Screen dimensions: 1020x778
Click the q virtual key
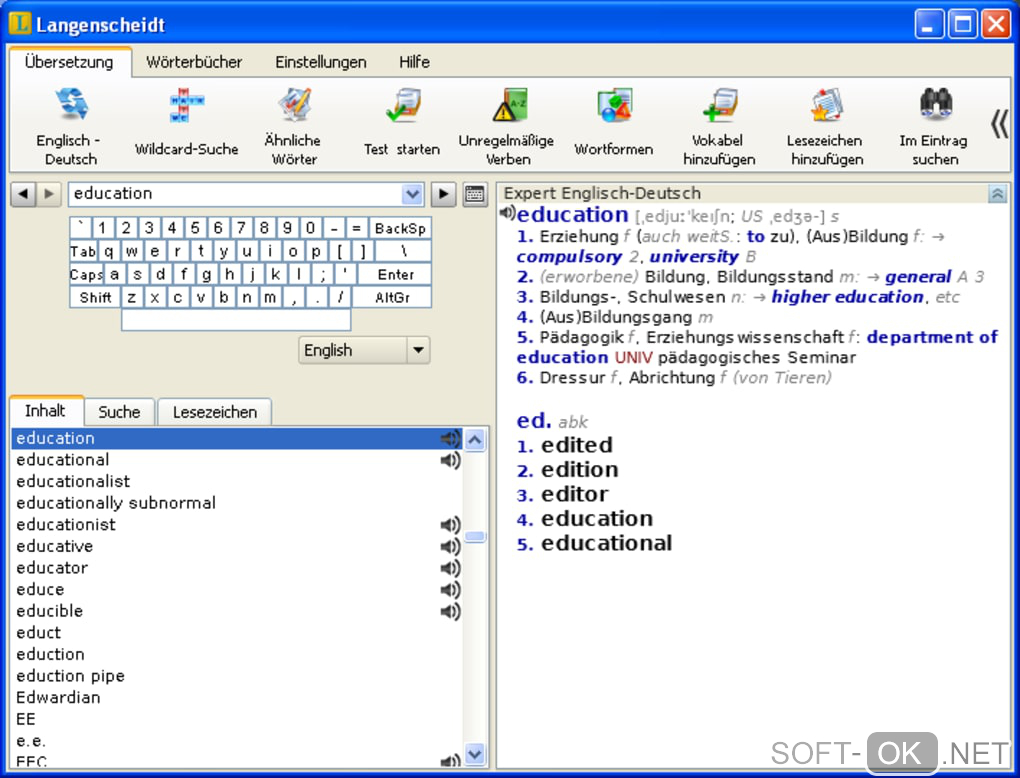(x=109, y=251)
